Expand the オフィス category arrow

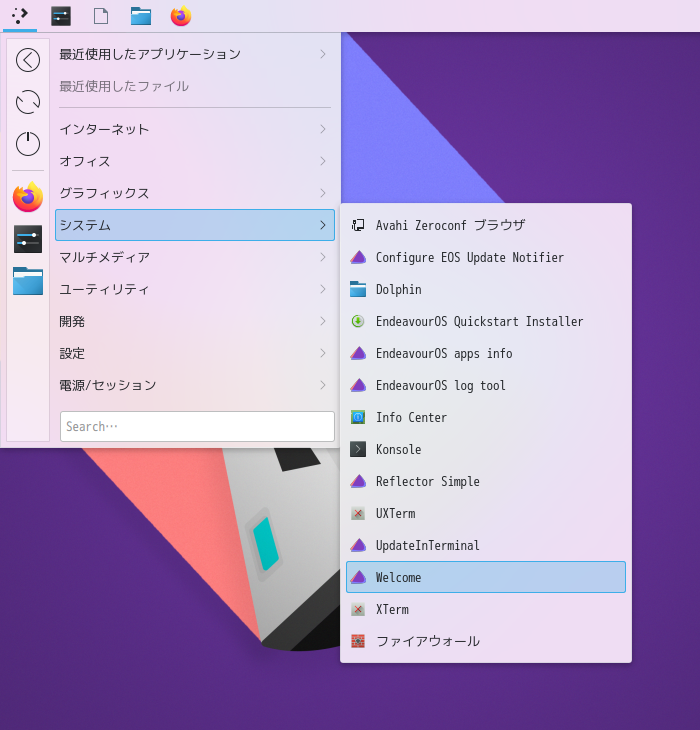(x=323, y=161)
